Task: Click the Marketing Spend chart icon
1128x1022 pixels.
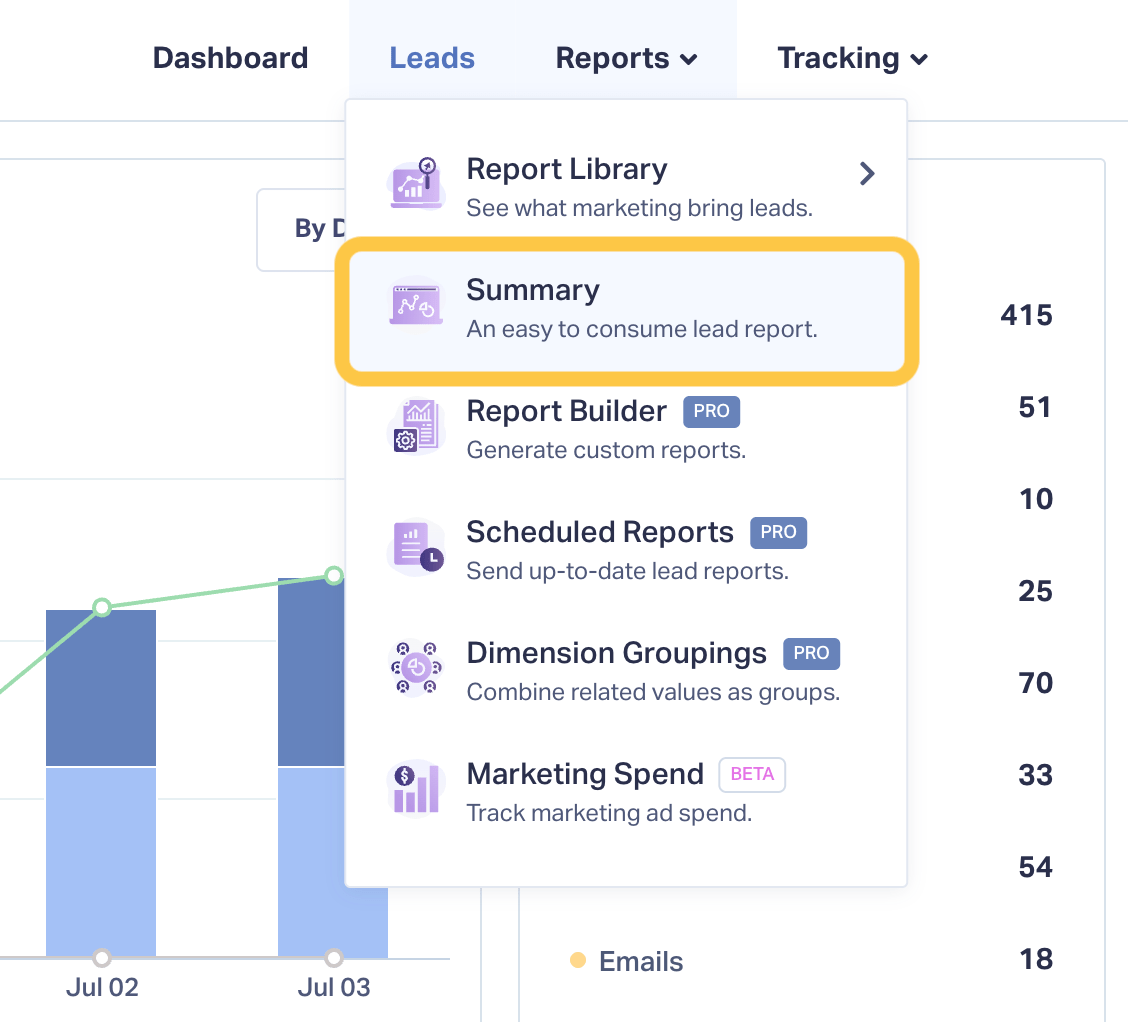Action: 416,788
